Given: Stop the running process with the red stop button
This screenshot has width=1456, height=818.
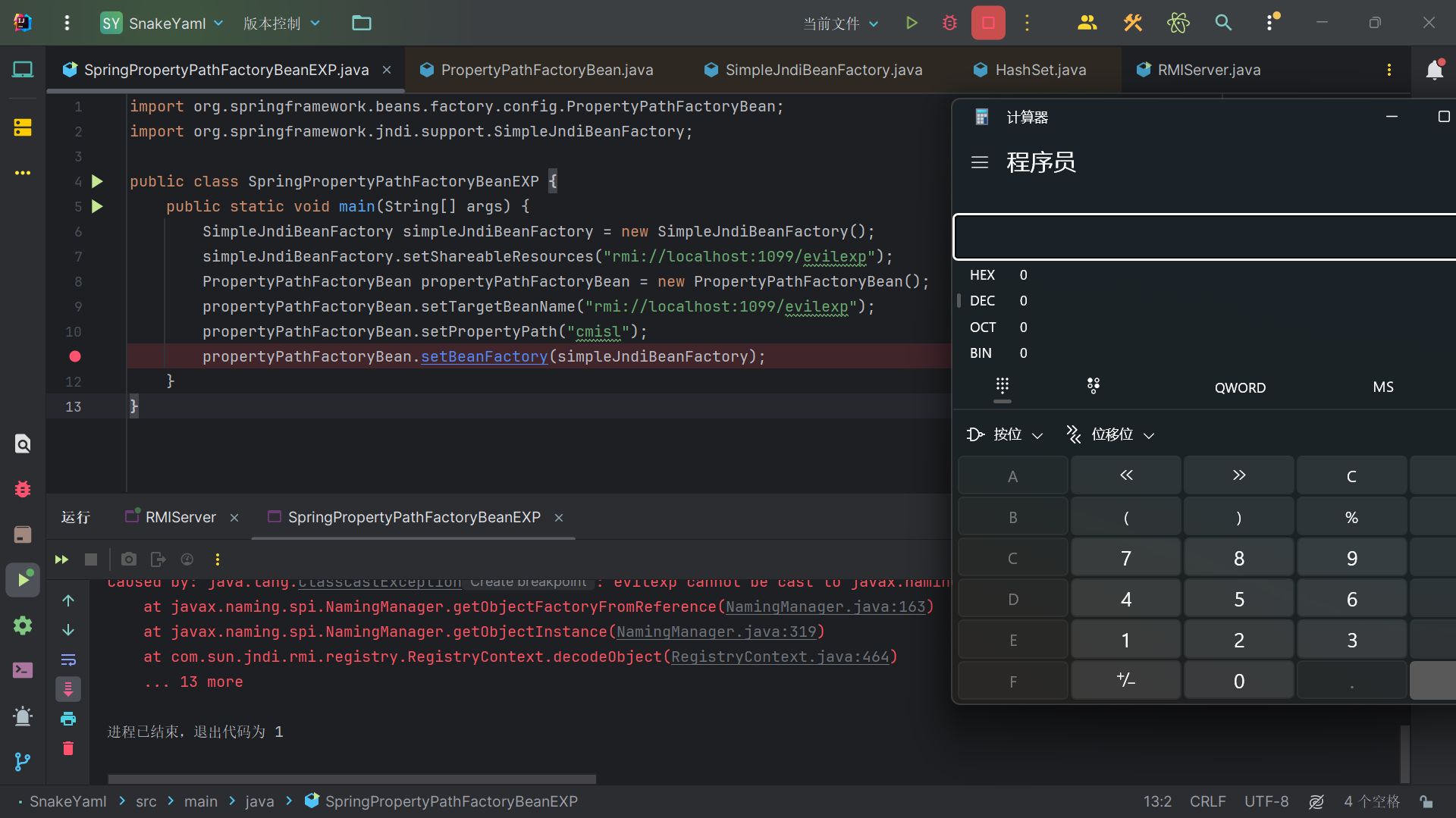Looking at the screenshot, I should coord(988,23).
